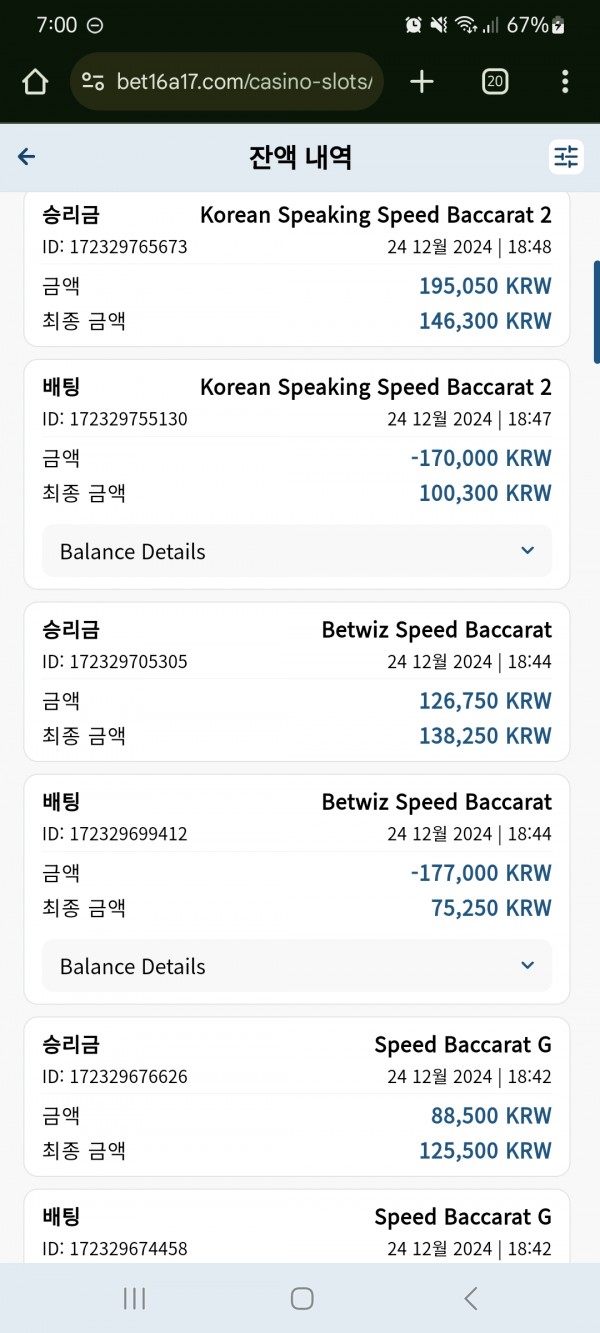Open a new browser tab
This screenshot has height=1333, width=600.
click(422, 82)
